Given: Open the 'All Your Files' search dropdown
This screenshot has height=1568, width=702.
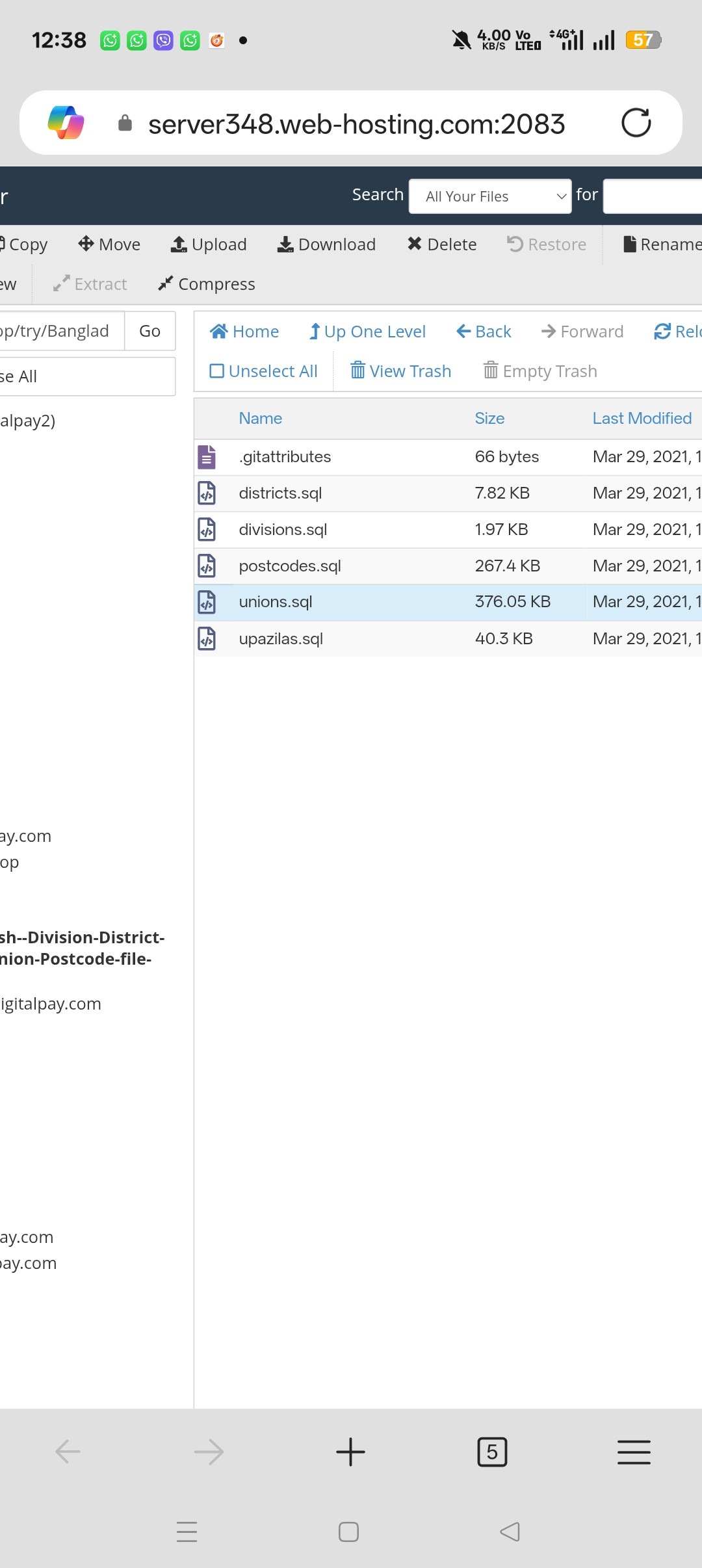Looking at the screenshot, I should (x=490, y=196).
